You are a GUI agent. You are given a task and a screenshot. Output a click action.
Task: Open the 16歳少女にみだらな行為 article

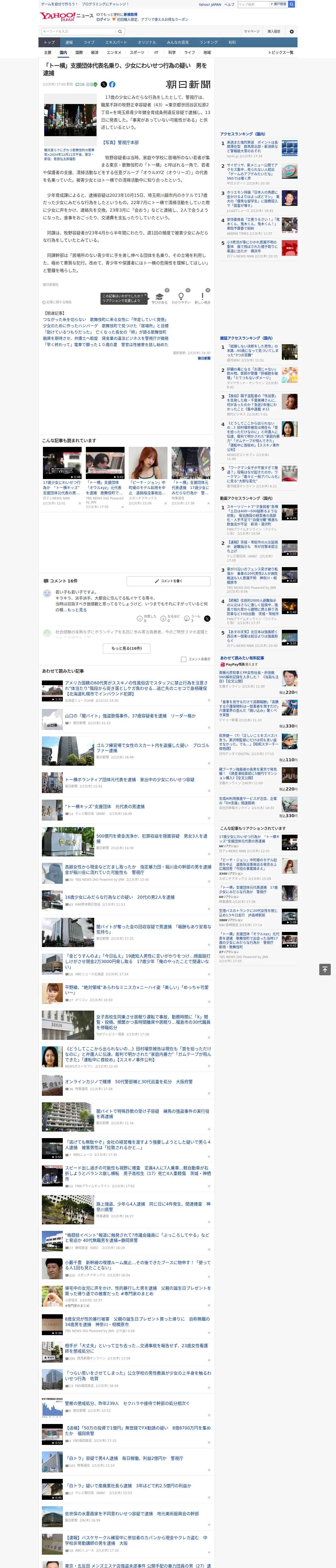pyautogui.click(x=120, y=897)
